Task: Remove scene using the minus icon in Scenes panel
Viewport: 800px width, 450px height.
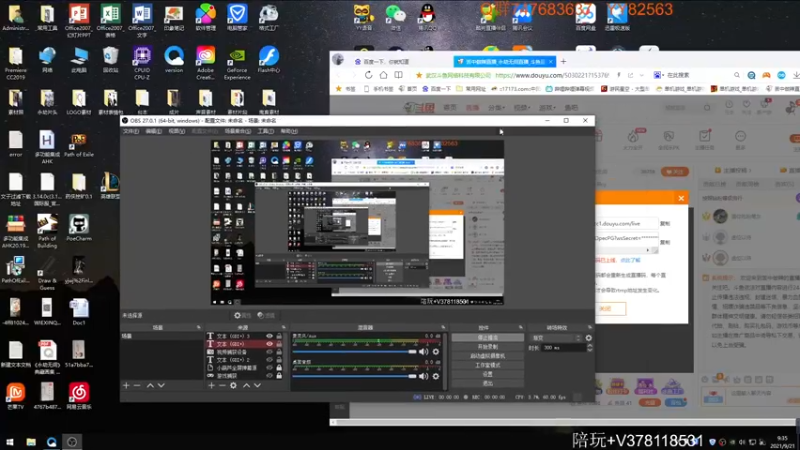Action: click(x=137, y=386)
